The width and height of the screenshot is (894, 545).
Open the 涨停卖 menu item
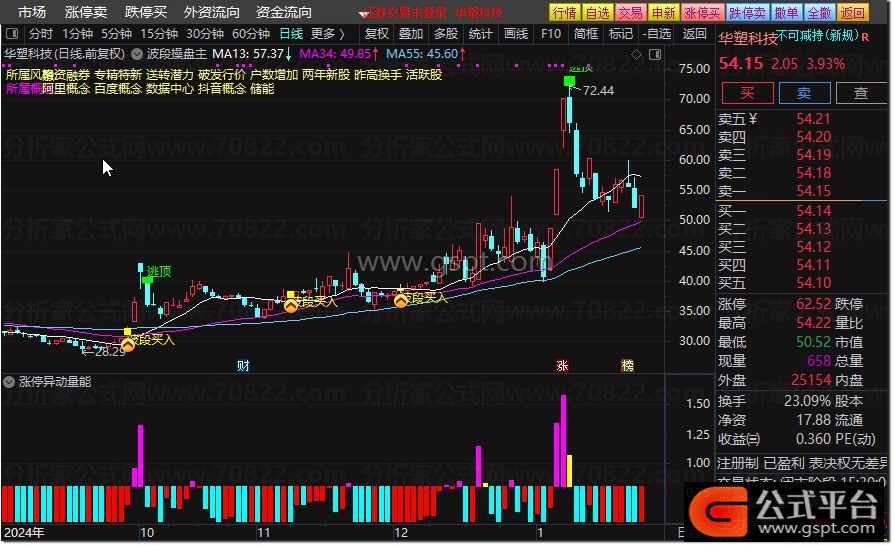(86, 12)
